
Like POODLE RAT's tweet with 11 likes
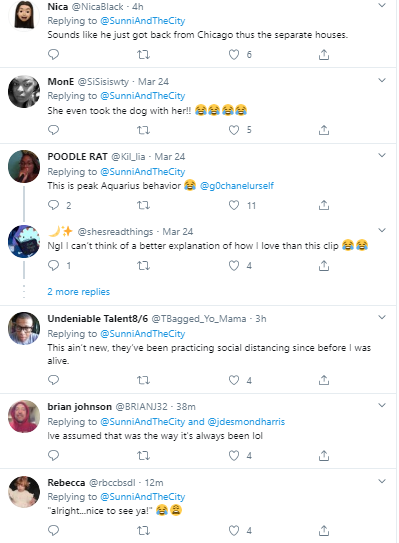pyautogui.click(x=234, y=205)
